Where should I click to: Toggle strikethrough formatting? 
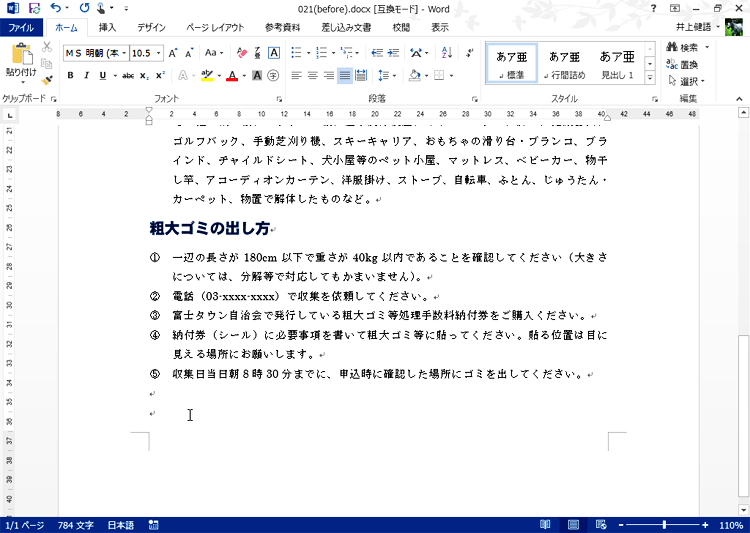pos(128,76)
